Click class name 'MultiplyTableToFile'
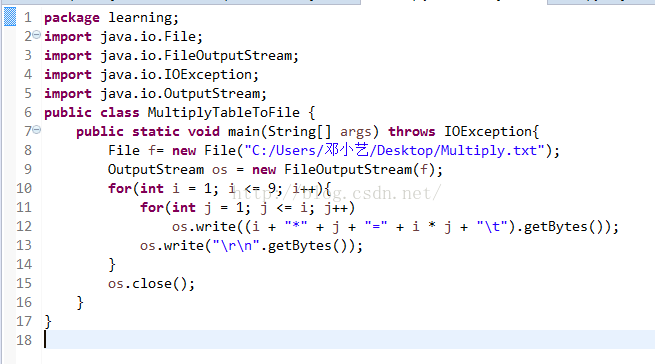 (x=223, y=113)
